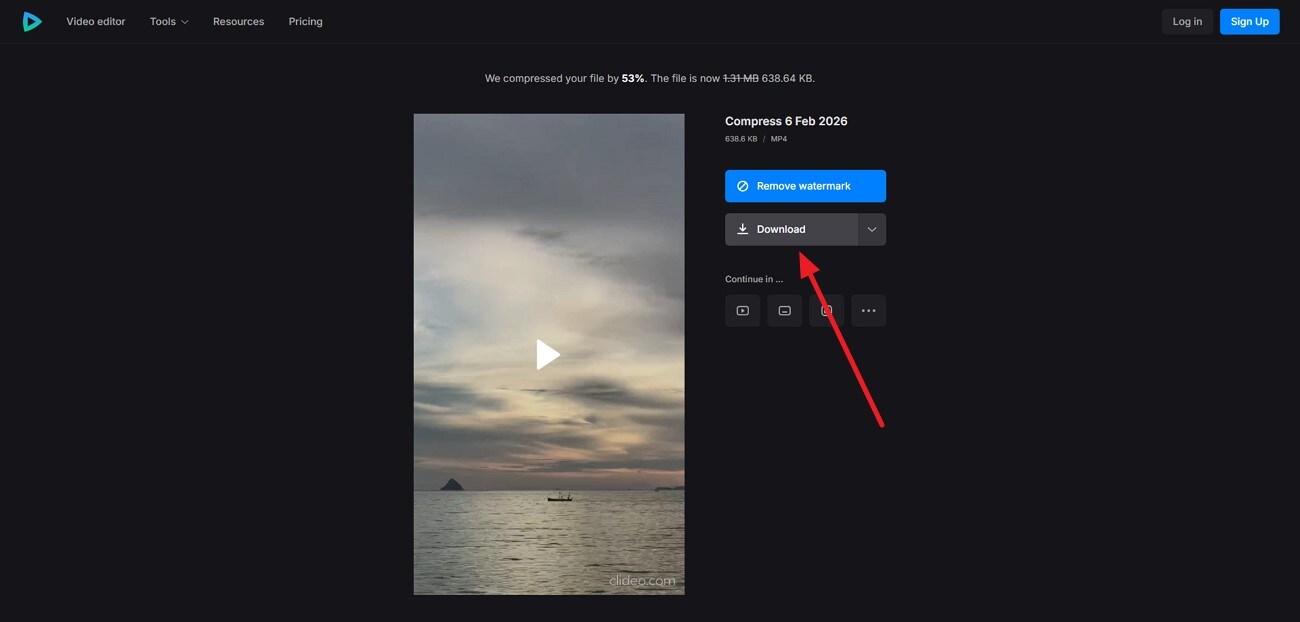Click Log in
The width and height of the screenshot is (1300, 622).
tap(1186, 20)
